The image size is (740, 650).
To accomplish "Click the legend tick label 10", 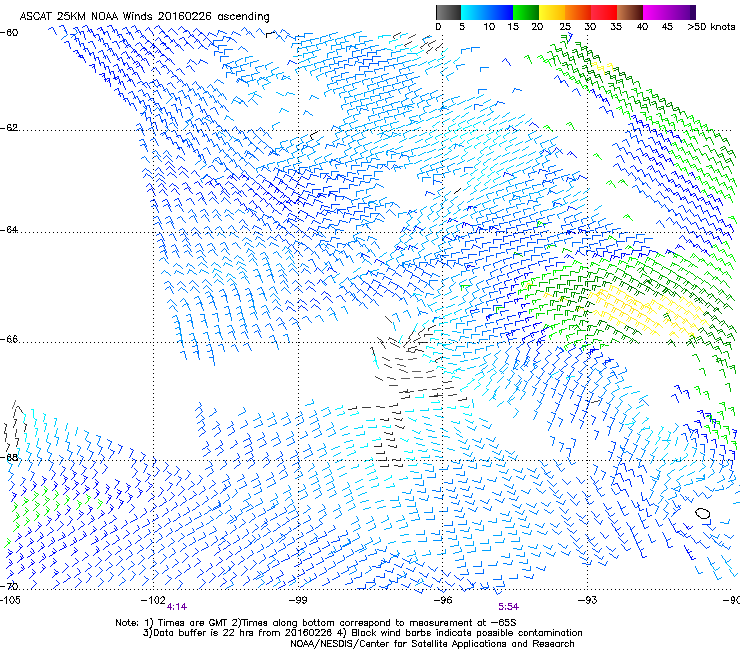I will tap(489, 27).
